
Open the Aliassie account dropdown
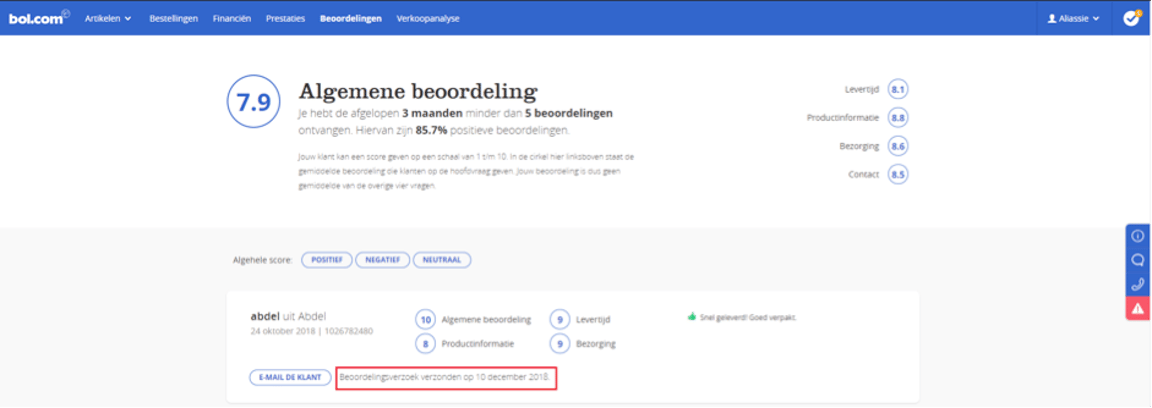[x=1073, y=18]
